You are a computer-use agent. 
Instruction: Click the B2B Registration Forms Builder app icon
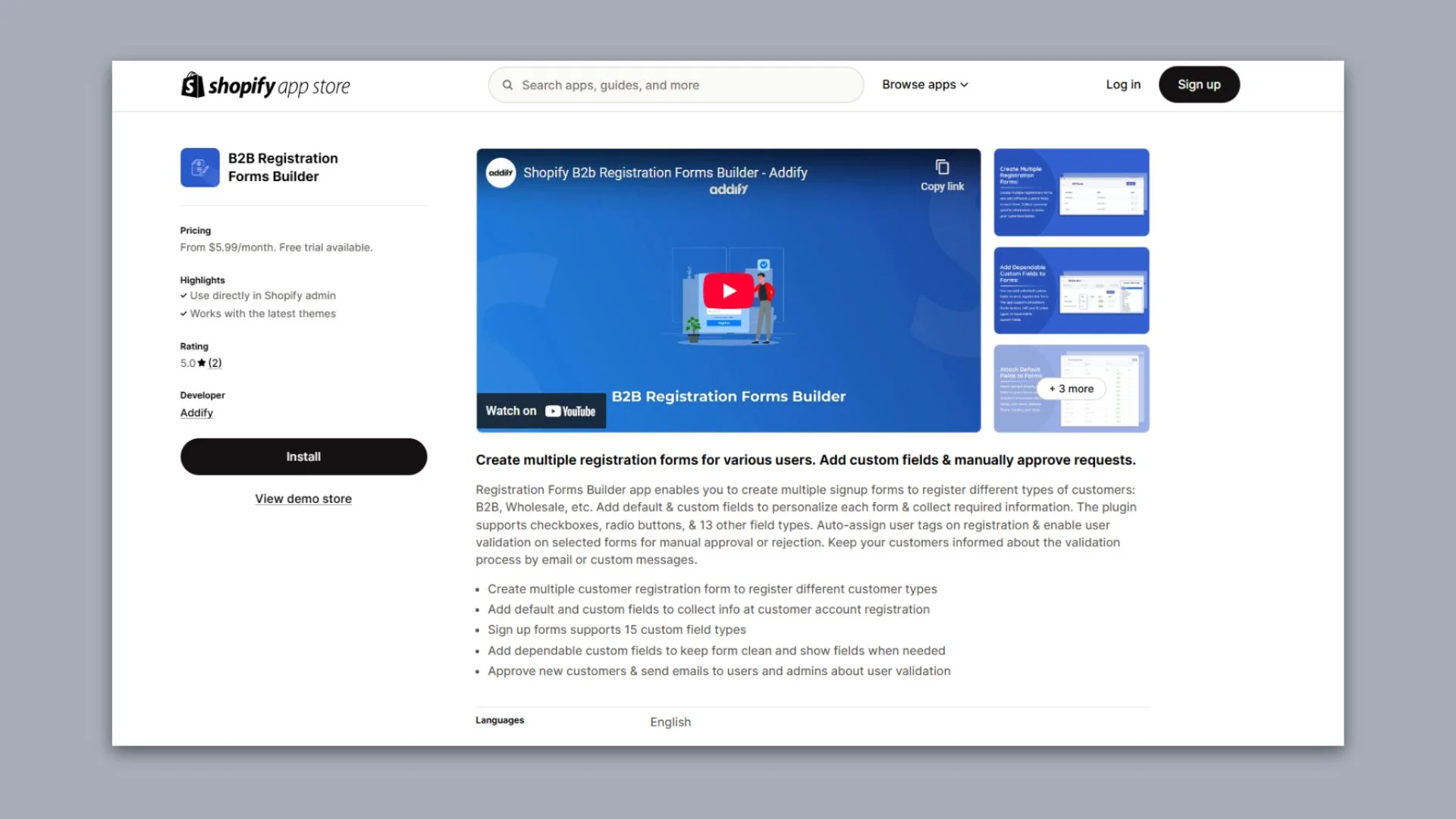coord(200,168)
